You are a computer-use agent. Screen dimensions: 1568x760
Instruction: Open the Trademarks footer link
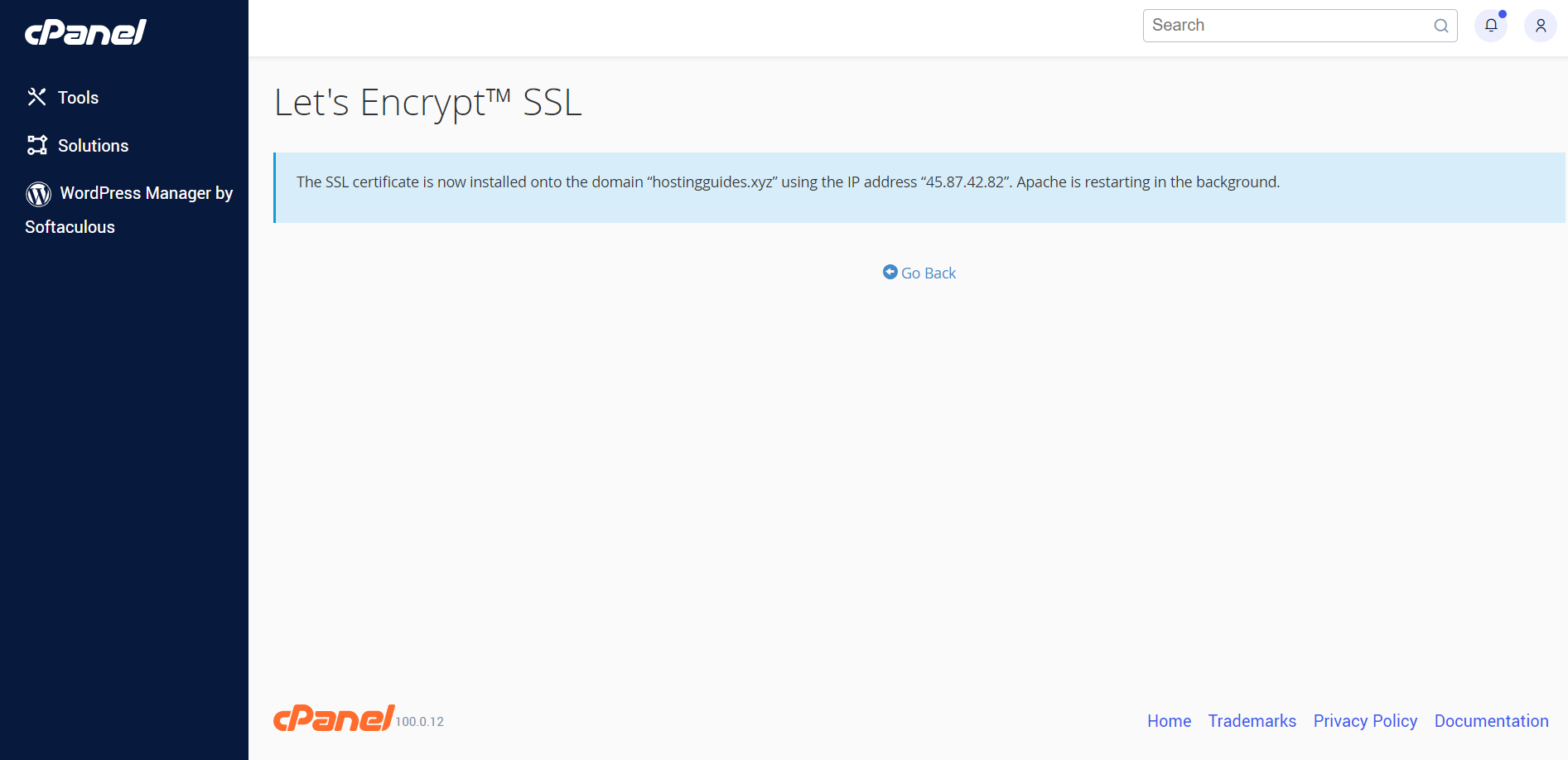1252,721
